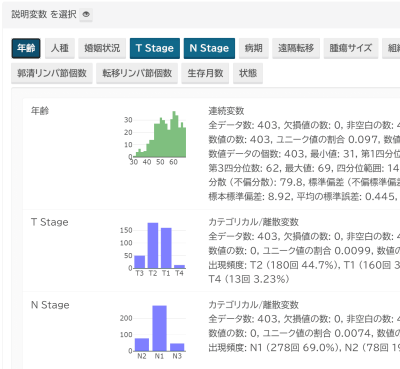Deselect the N Stage variable button
The width and height of the screenshot is (400, 369).
click(x=209, y=48)
